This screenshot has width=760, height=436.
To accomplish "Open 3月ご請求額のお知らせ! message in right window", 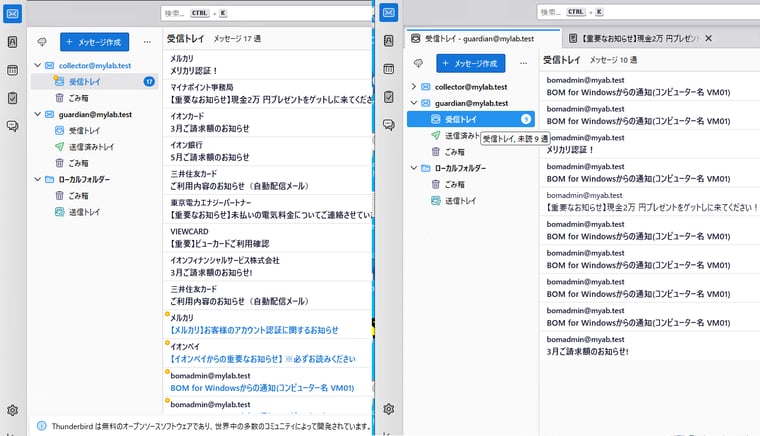I will [649, 345].
